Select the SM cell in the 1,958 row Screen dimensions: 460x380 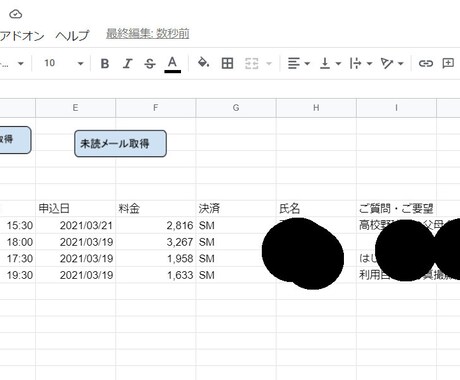coord(236,259)
